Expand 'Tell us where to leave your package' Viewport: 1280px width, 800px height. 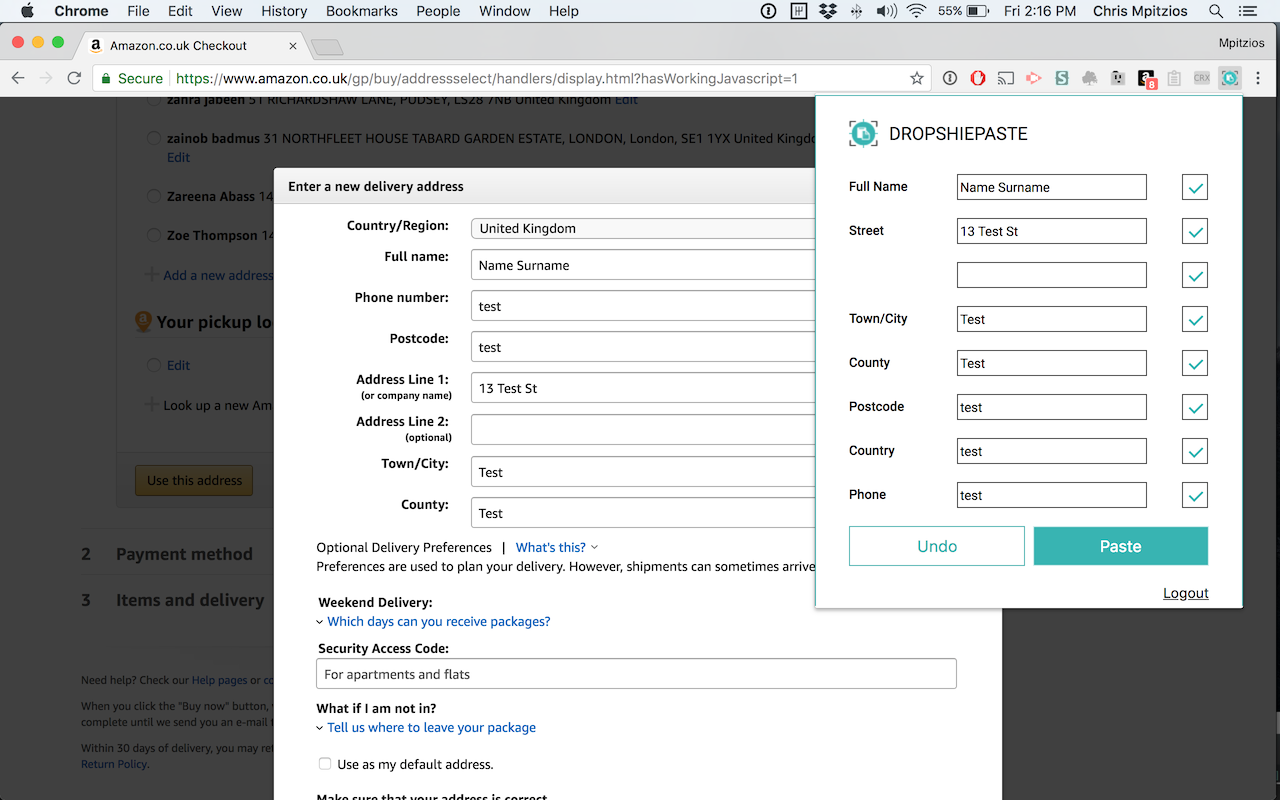point(431,727)
